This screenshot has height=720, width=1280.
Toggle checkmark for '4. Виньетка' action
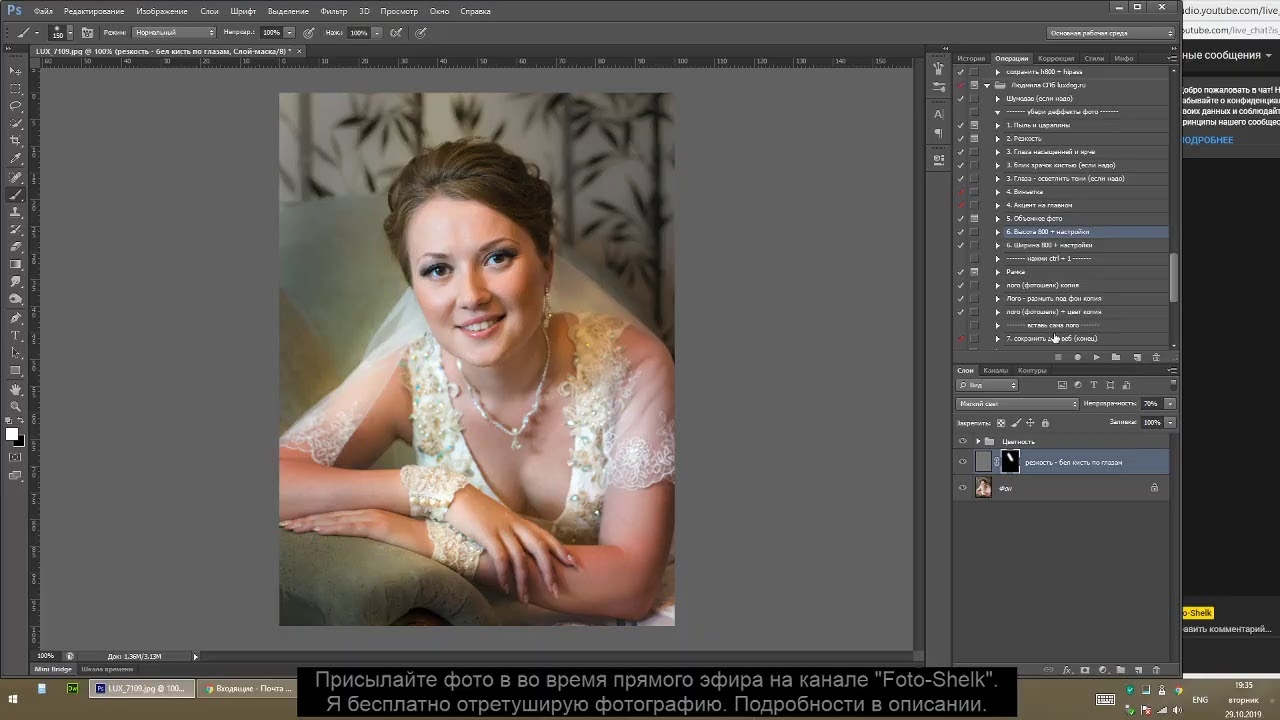coord(961,192)
